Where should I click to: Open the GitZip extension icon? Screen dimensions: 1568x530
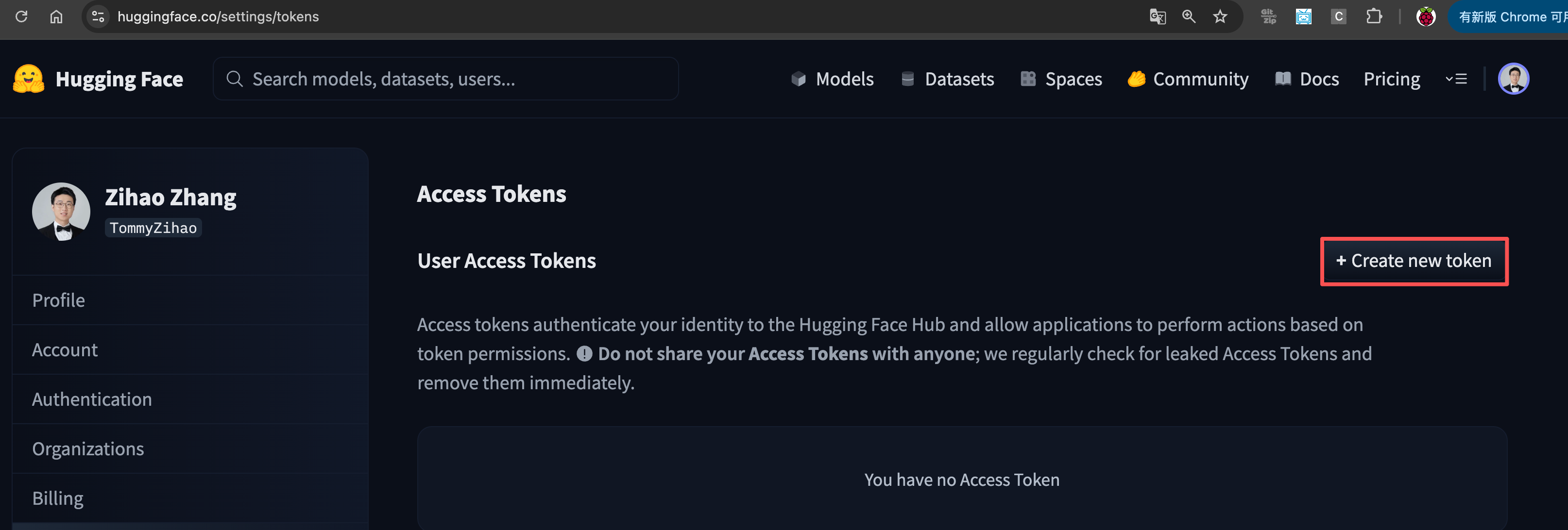coord(1268,17)
